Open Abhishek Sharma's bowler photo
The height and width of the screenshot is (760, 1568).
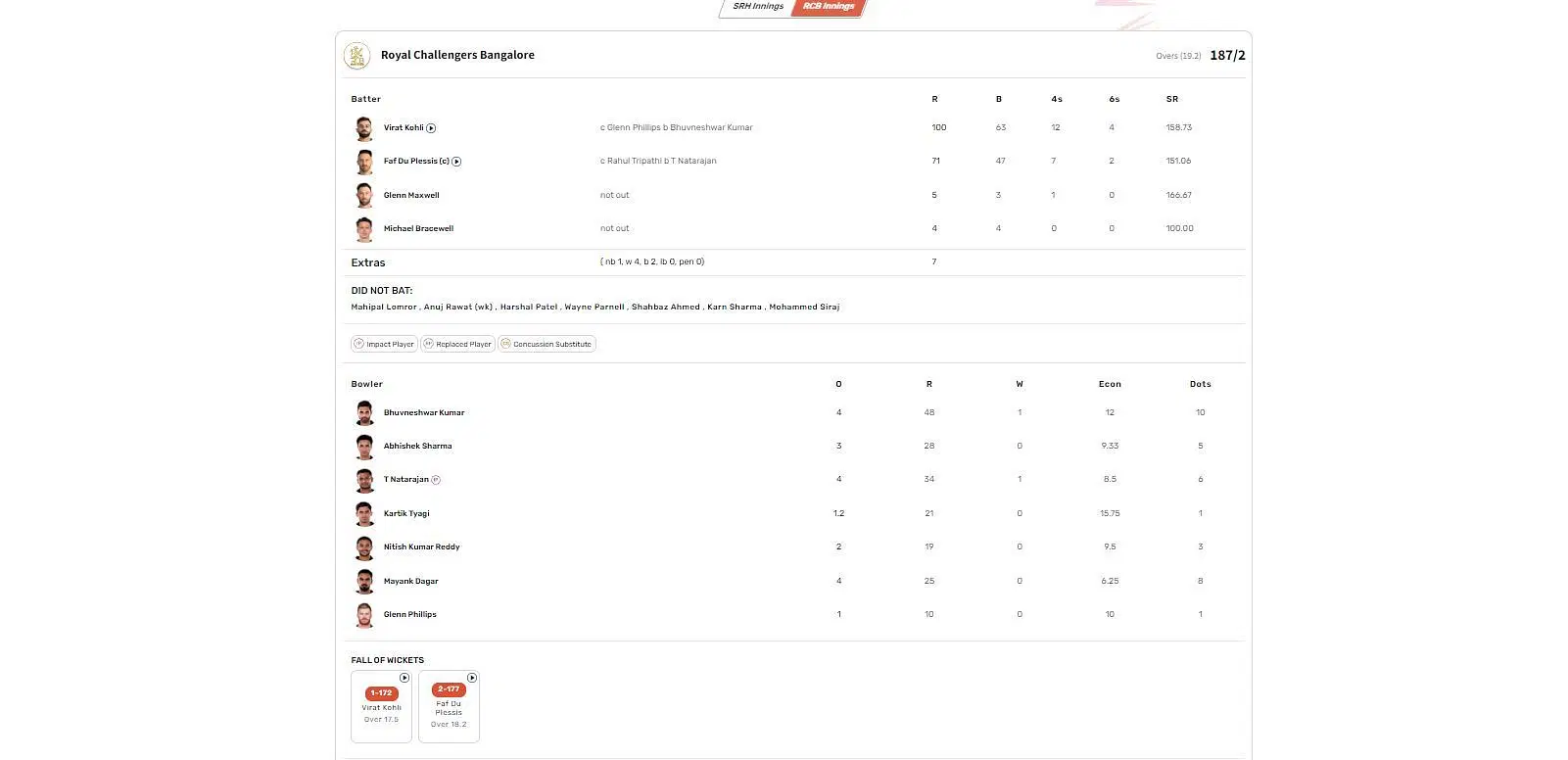(x=364, y=447)
